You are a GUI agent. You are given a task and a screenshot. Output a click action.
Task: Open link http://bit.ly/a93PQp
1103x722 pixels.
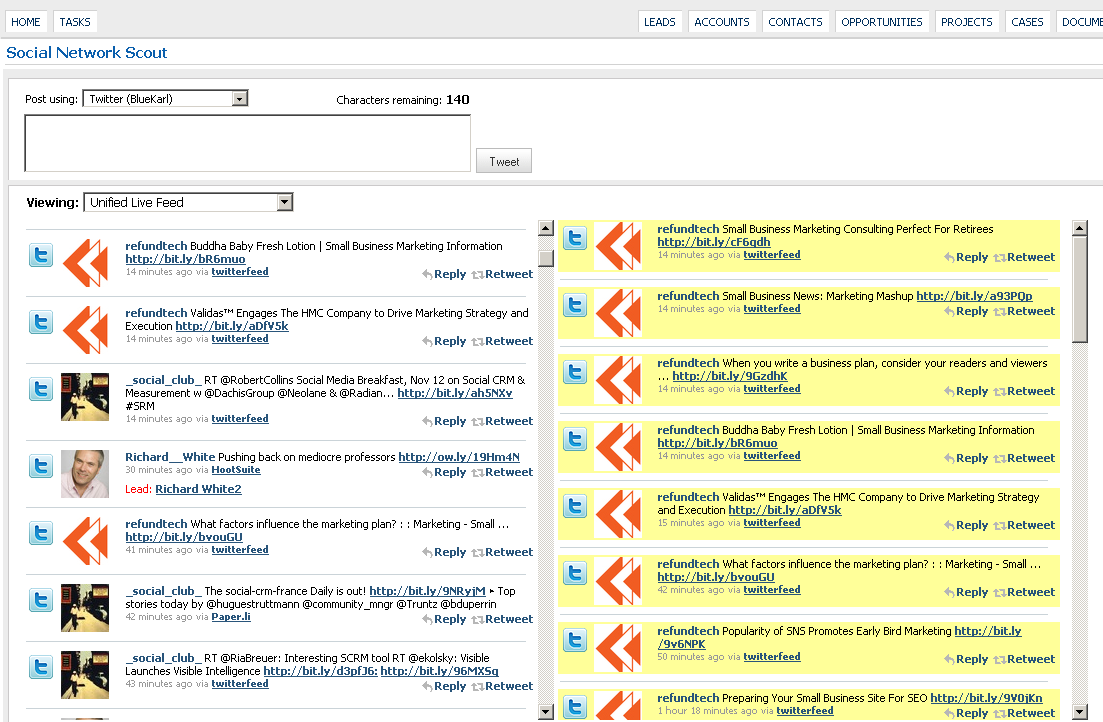[974, 296]
